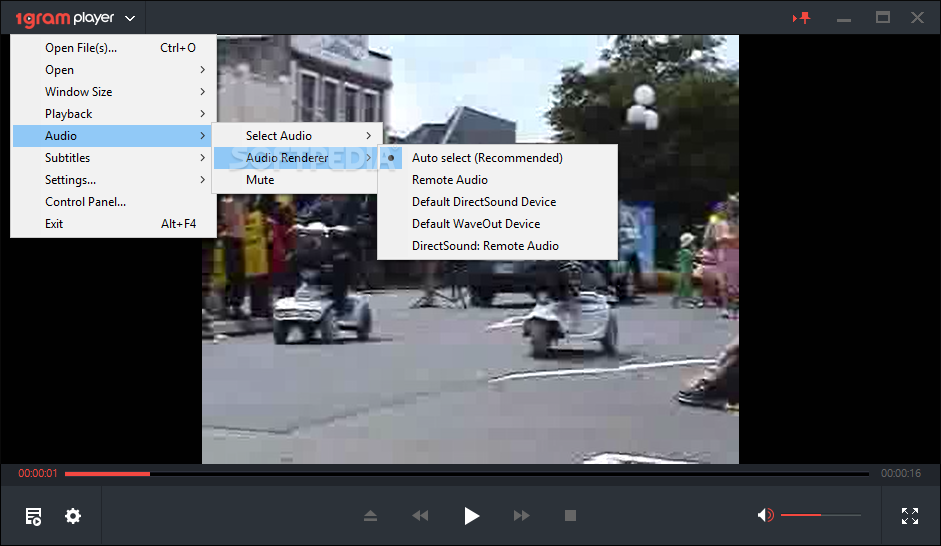The height and width of the screenshot is (546, 941).
Task: Select Default WaveOut Device
Action: (x=498, y=224)
